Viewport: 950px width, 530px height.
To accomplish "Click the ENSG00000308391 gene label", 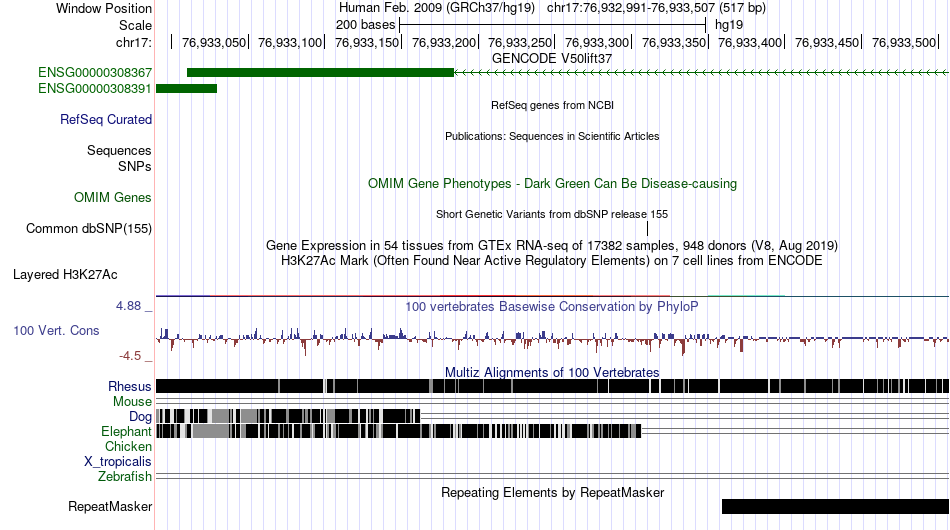I will tap(95, 88).
